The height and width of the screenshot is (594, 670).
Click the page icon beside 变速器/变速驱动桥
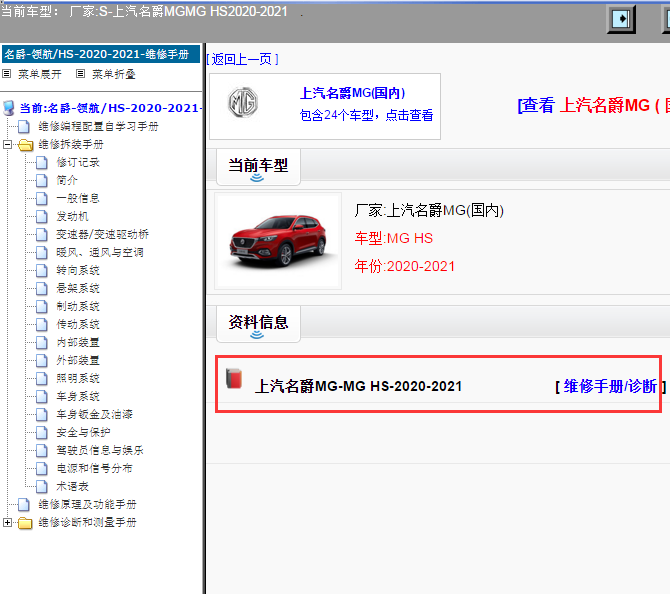coord(42,235)
